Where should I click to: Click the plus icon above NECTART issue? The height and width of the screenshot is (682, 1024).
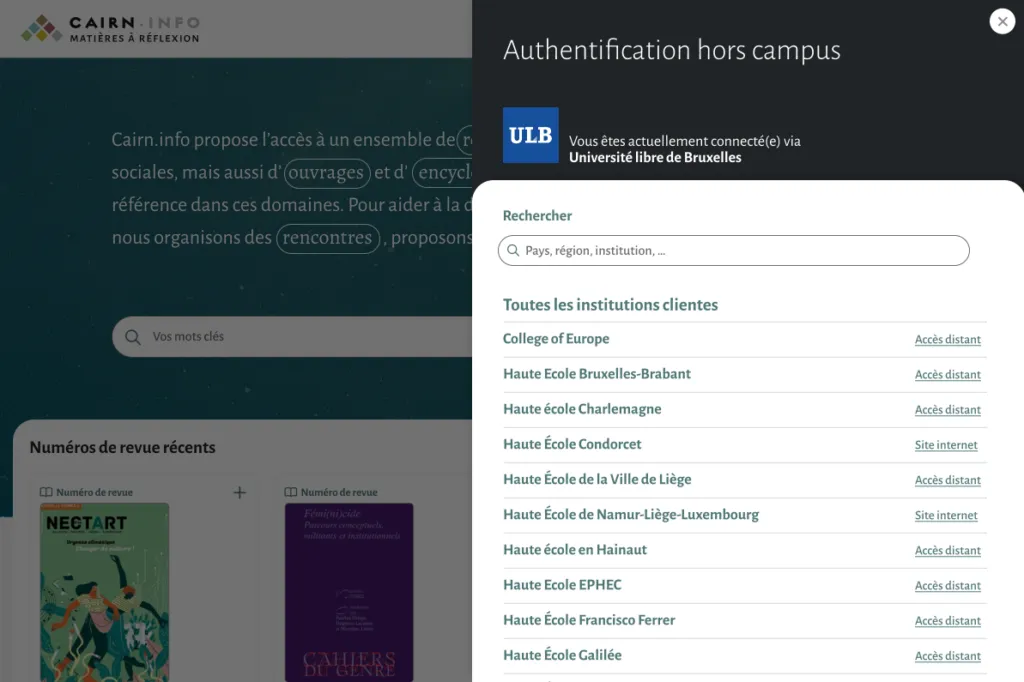tap(239, 492)
